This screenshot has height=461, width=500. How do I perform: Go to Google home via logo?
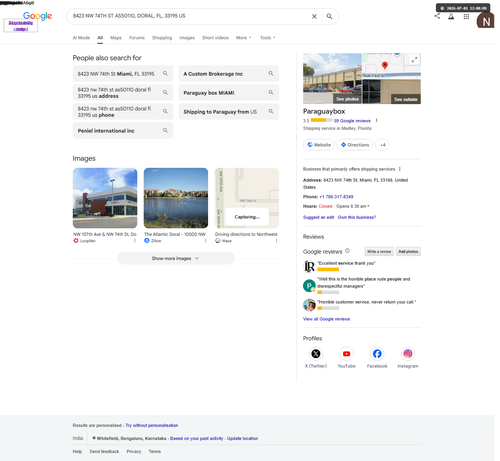click(x=37, y=16)
